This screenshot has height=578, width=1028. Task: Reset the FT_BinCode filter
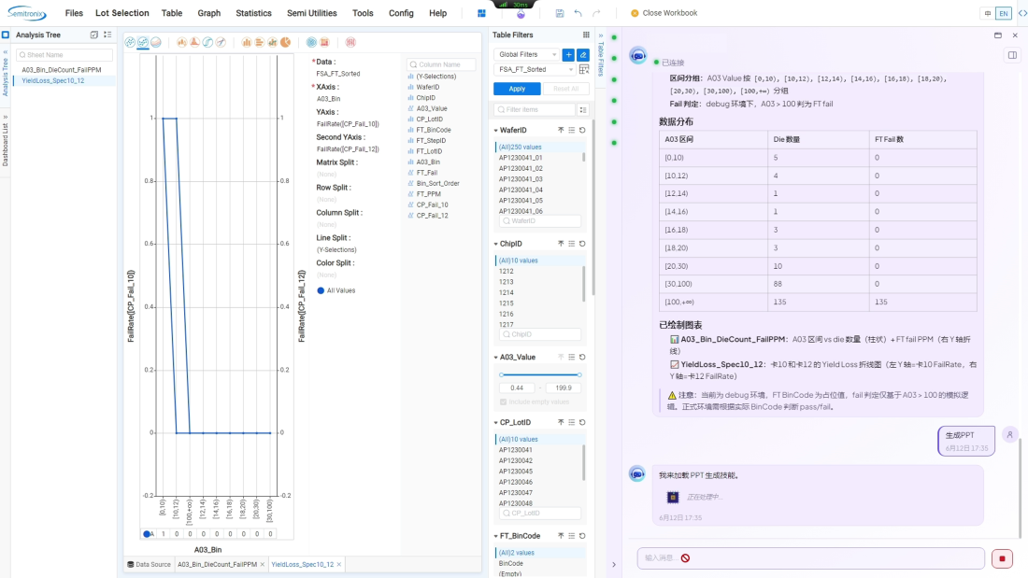pos(582,536)
